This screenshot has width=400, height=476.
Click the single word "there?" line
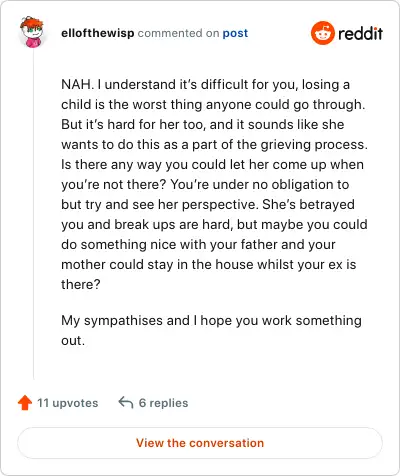point(81,284)
